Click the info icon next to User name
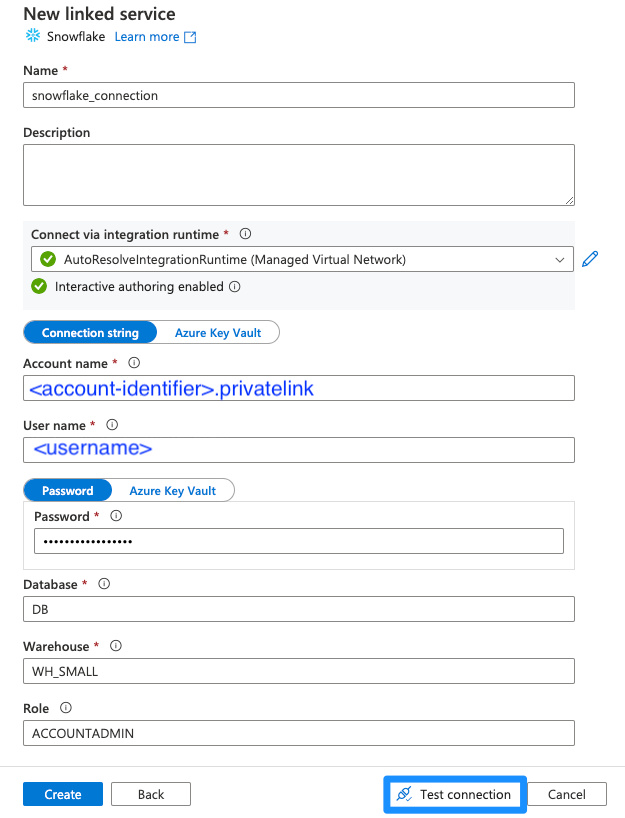The height and width of the screenshot is (818, 625). pos(111,425)
